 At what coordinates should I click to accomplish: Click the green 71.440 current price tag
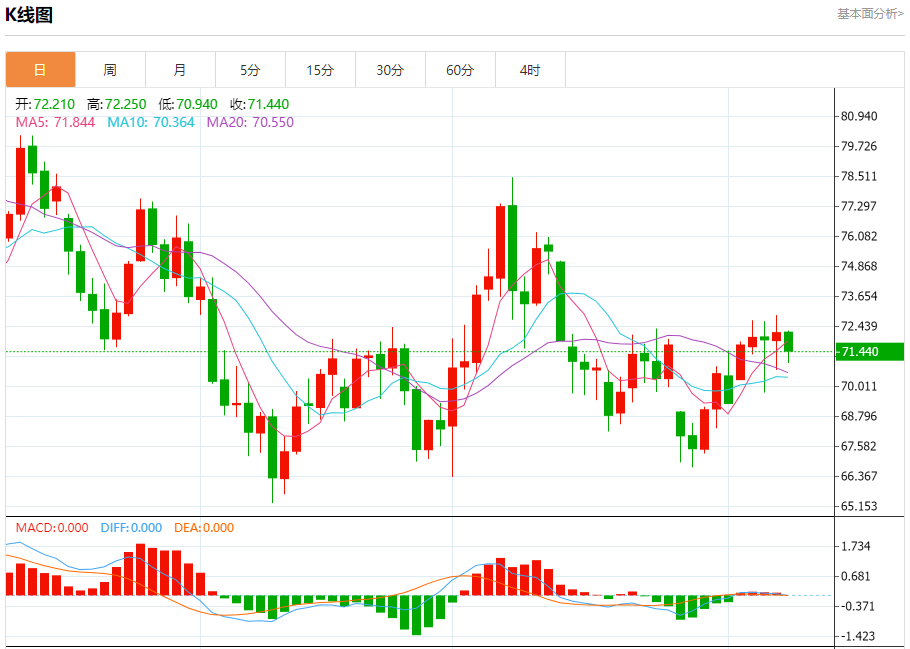pos(869,351)
